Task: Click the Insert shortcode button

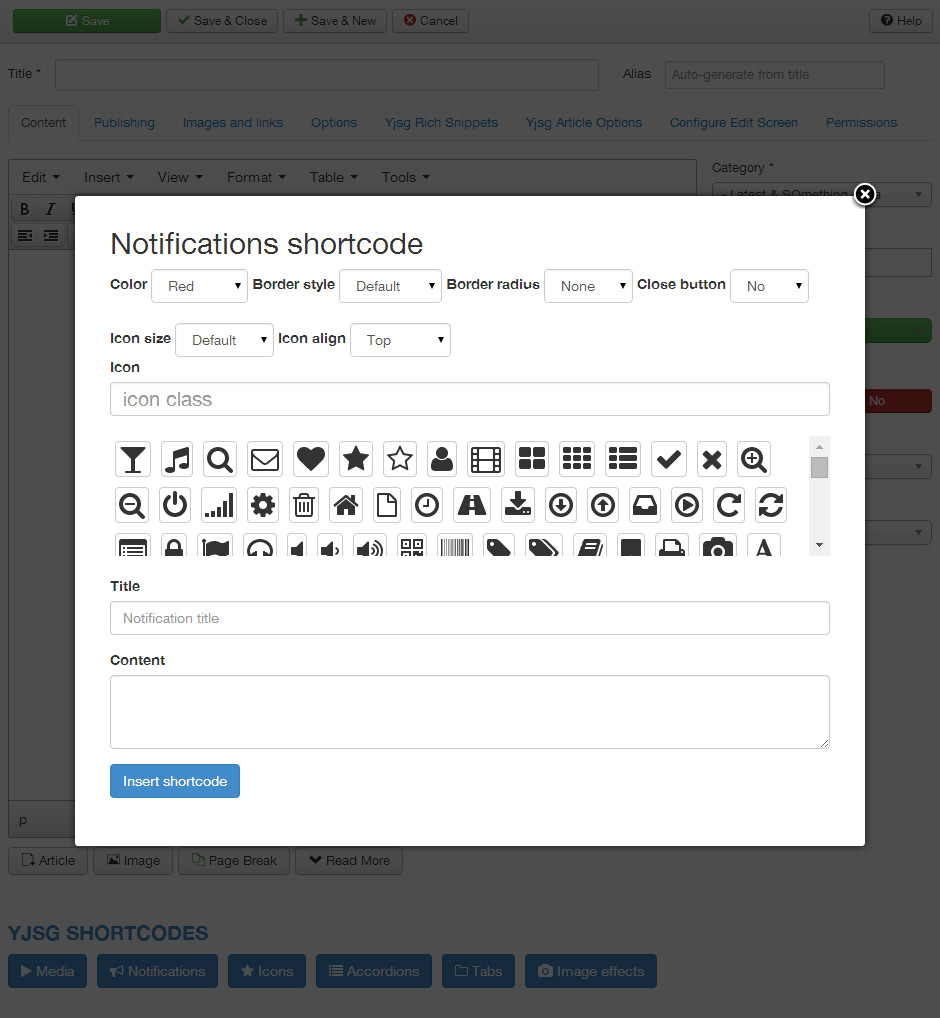Action: tap(175, 781)
